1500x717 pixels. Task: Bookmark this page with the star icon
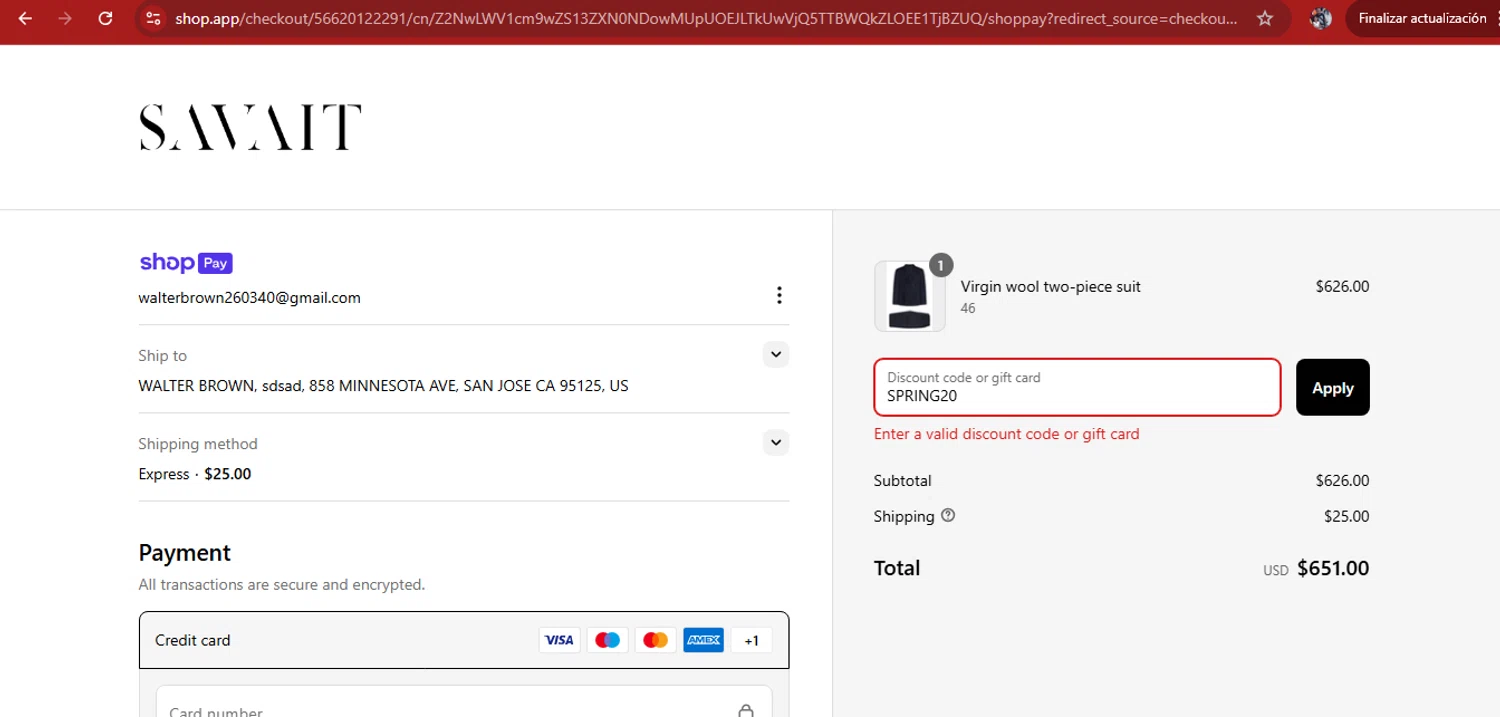[x=1265, y=19]
